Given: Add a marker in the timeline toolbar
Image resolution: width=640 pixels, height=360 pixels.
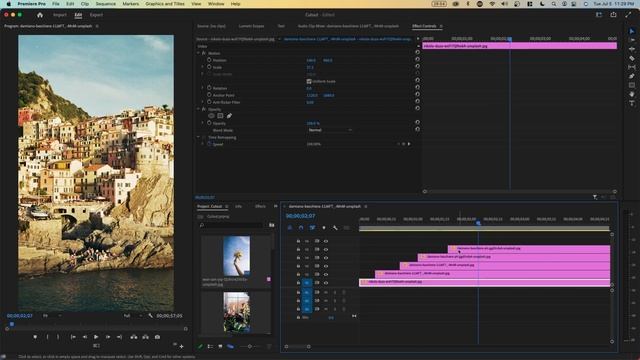Looking at the screenshot, I should click(x=324, y=228).
